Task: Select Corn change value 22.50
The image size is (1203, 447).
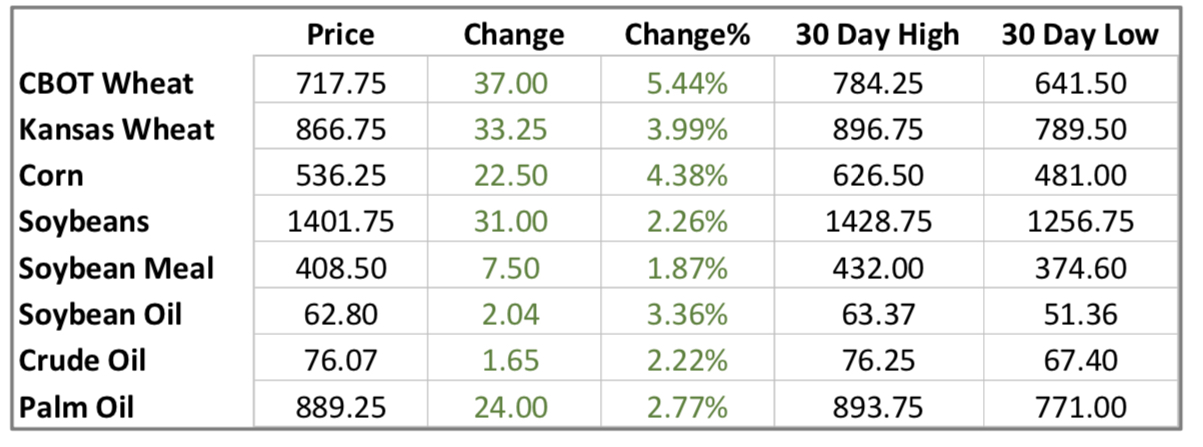Action: [513, 175]
